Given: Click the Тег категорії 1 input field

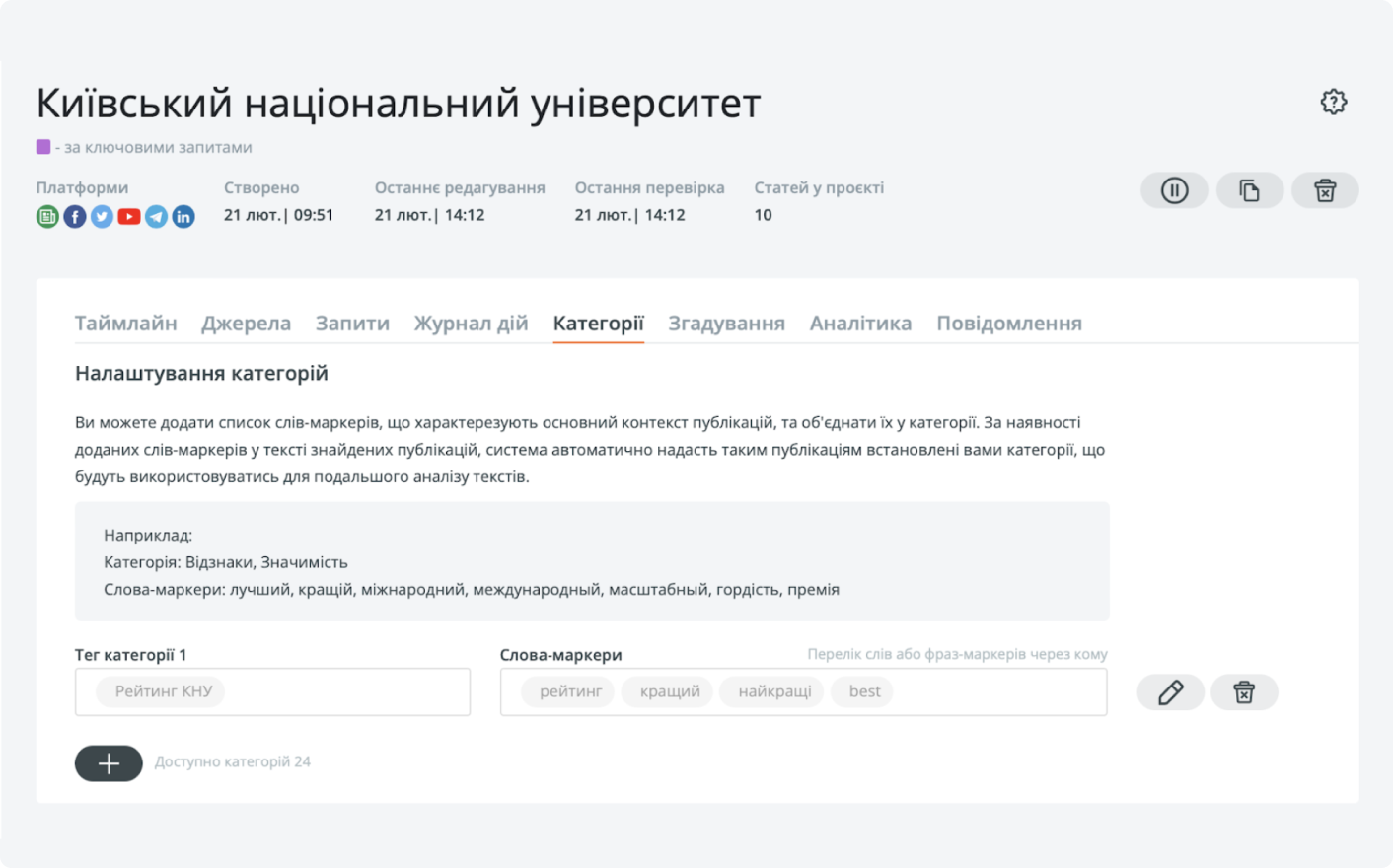Looking at the screenshot, I should (x=272, y=691).
